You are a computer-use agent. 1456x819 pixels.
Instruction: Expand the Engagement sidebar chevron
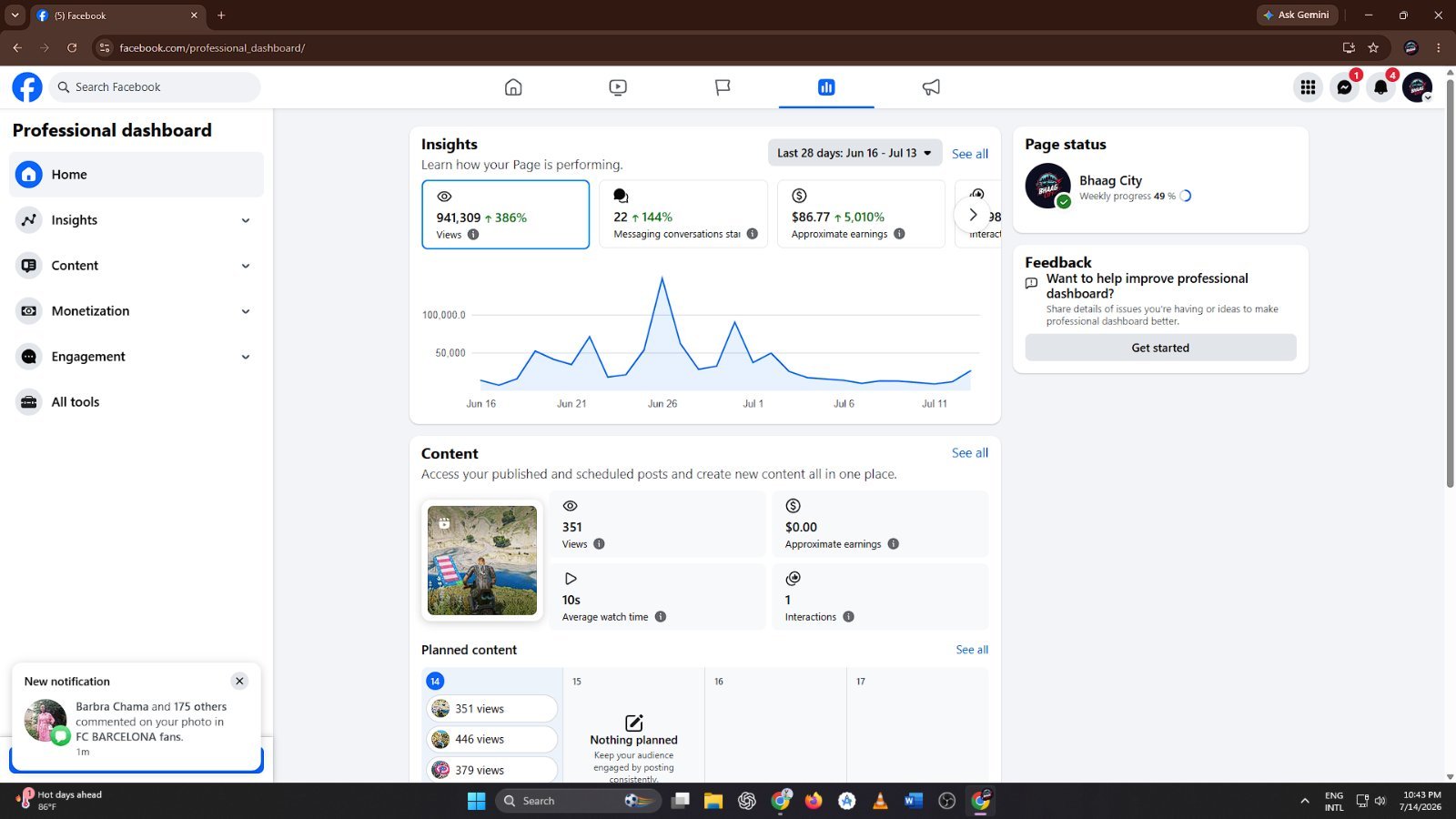pyautogui.click(x=246, y=357)
